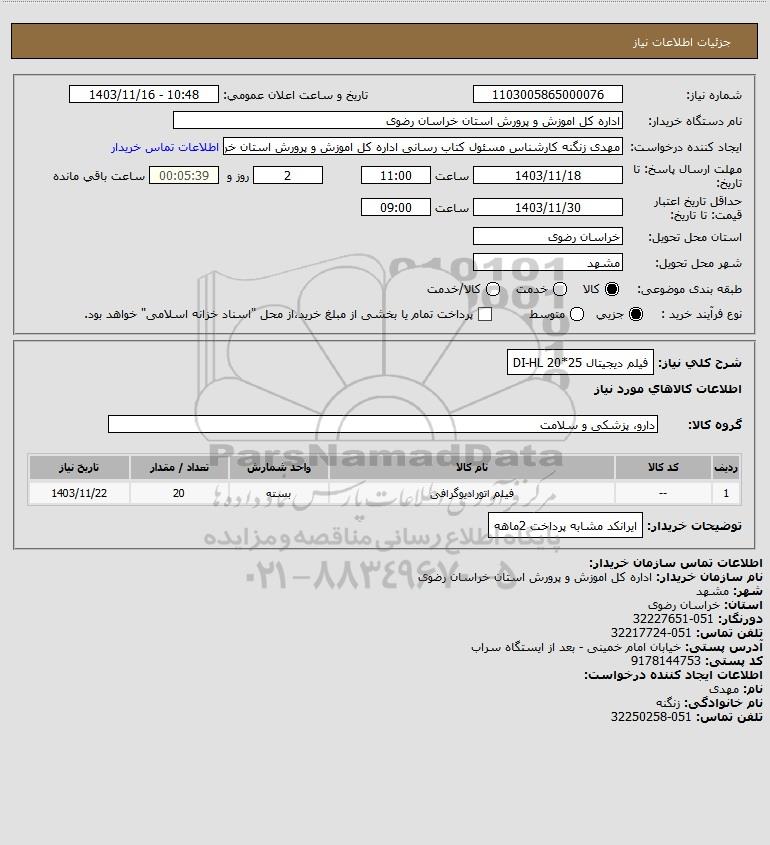Click the announcement date field 1403/11/16 - 10:48

[x=144, y=94]
